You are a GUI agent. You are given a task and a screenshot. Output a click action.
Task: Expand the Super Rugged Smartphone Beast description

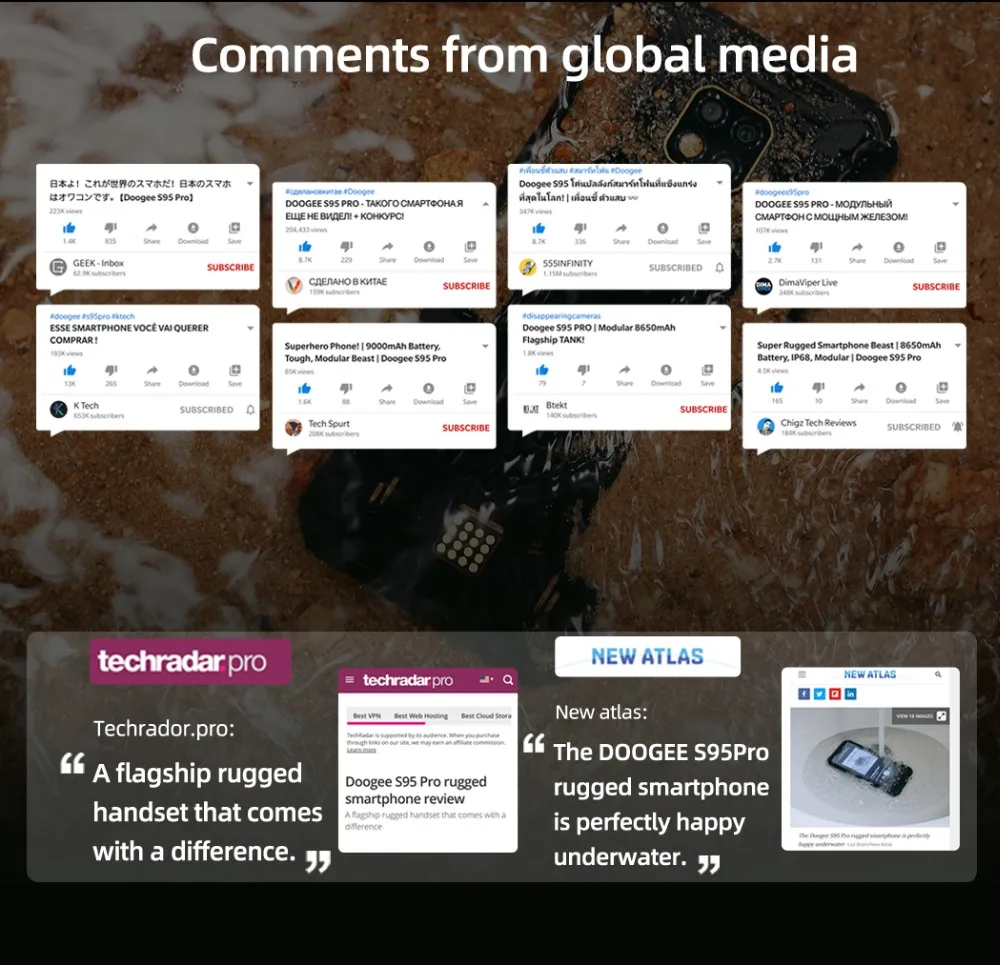(x=957, y=345)
